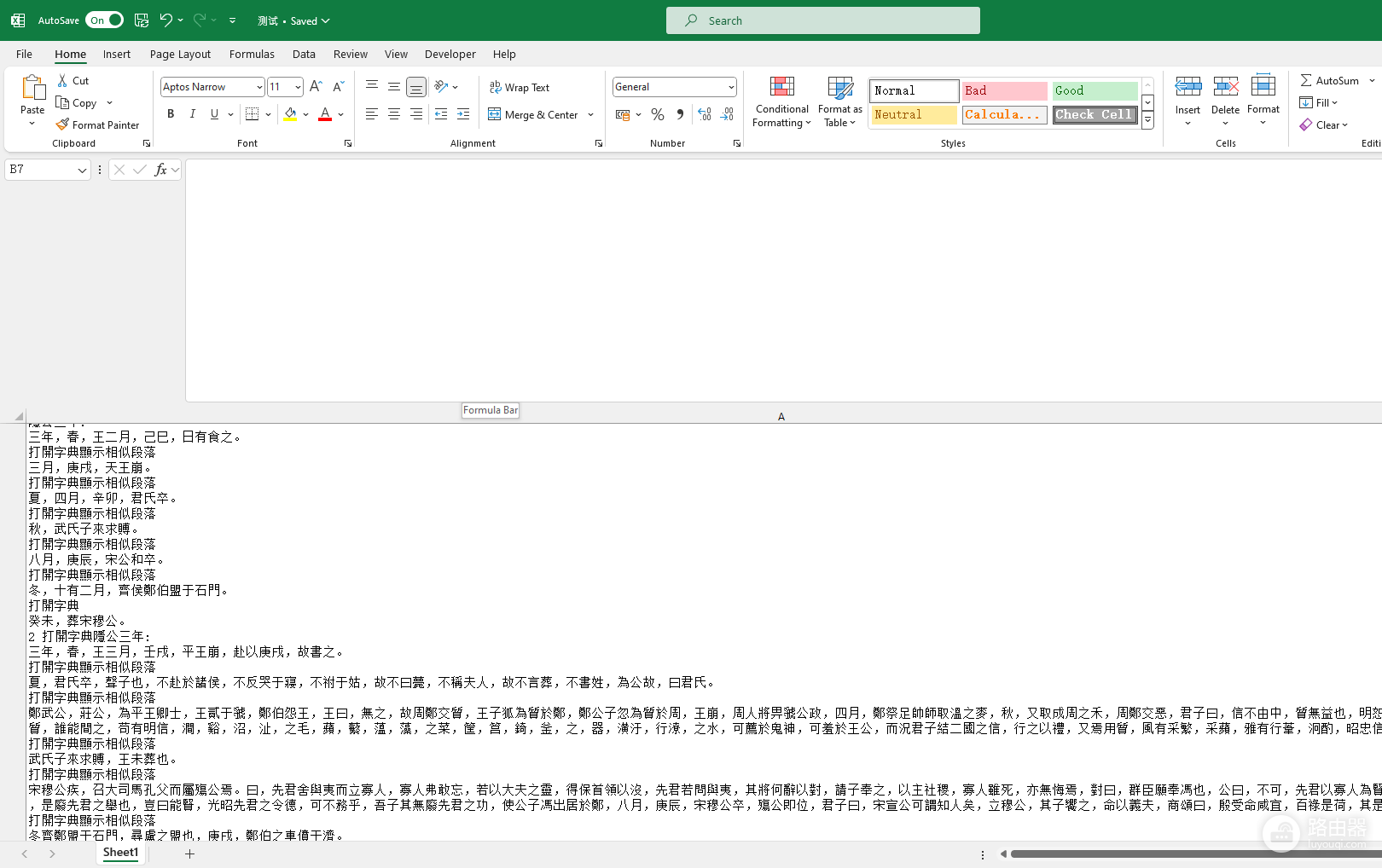Click the Copy icon

(62, 102)
